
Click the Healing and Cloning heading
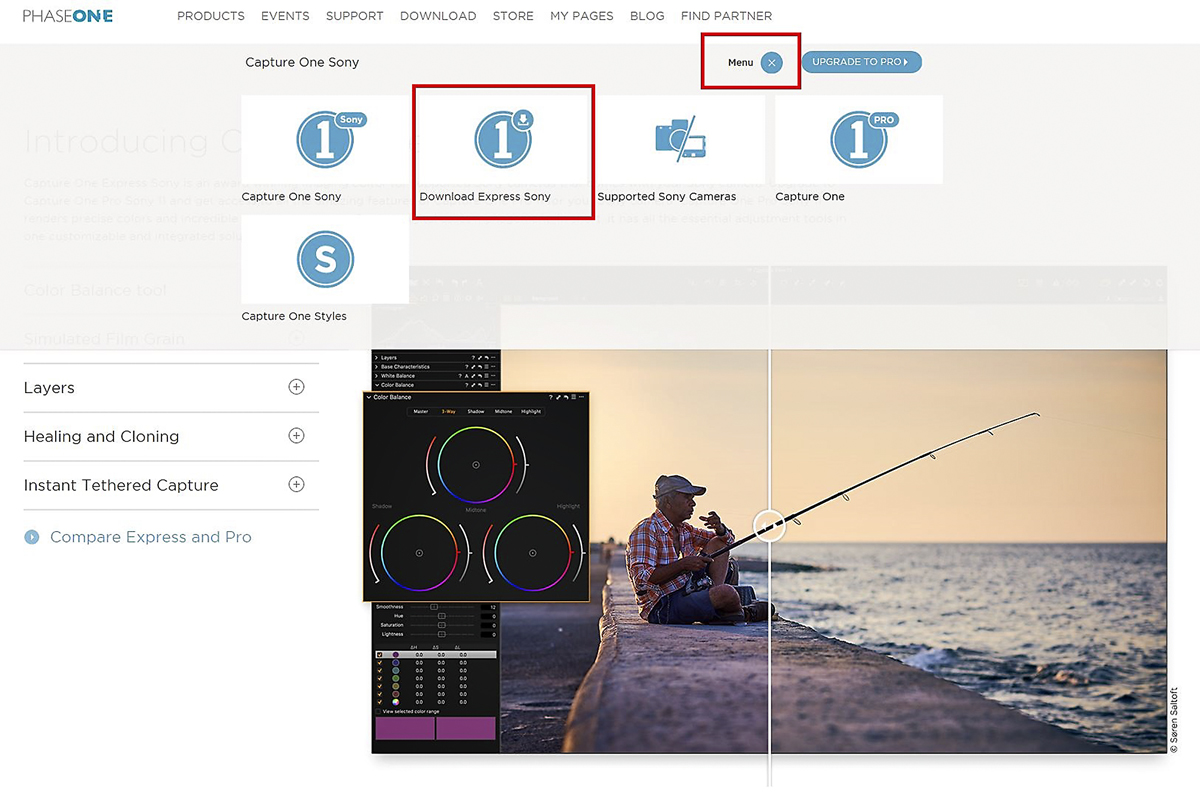tap(102, 436)
